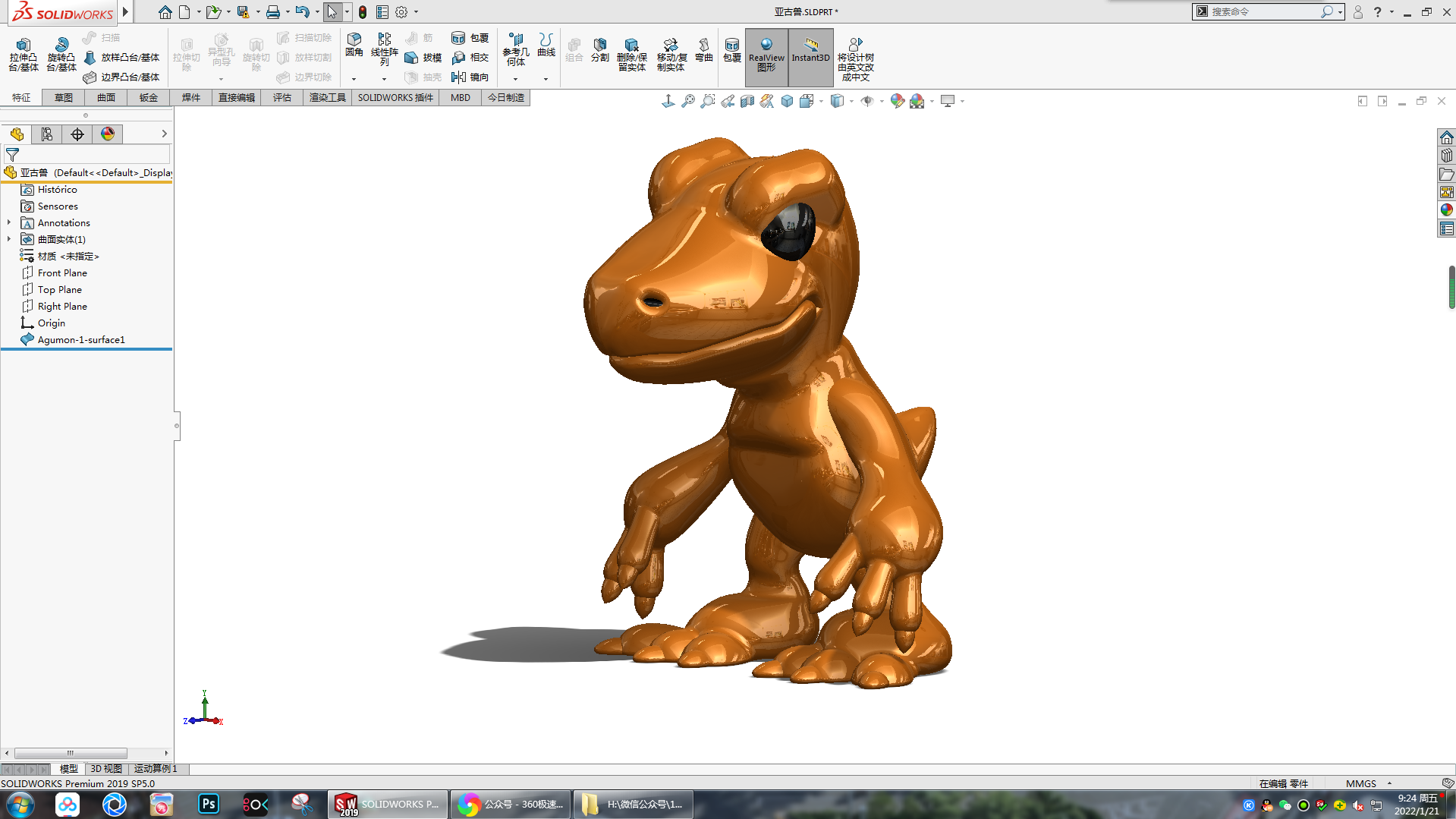
Task: Open Photoshop from the Windows taskbar
Action: point(209,805)
